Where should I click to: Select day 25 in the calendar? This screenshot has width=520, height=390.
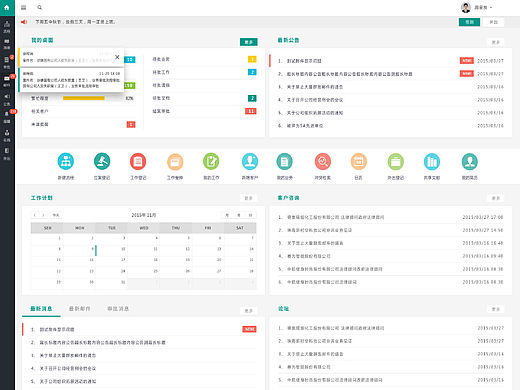[144, 272]
